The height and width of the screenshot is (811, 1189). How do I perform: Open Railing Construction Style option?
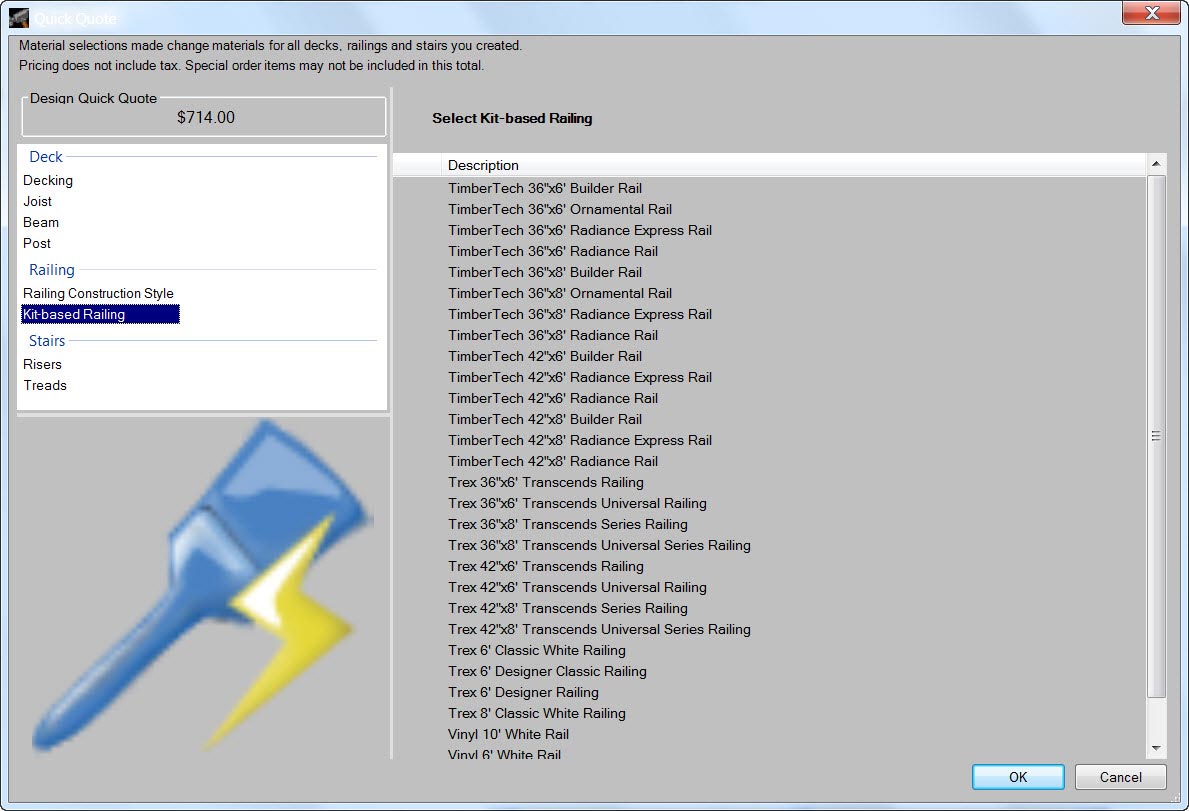[99, 293]
